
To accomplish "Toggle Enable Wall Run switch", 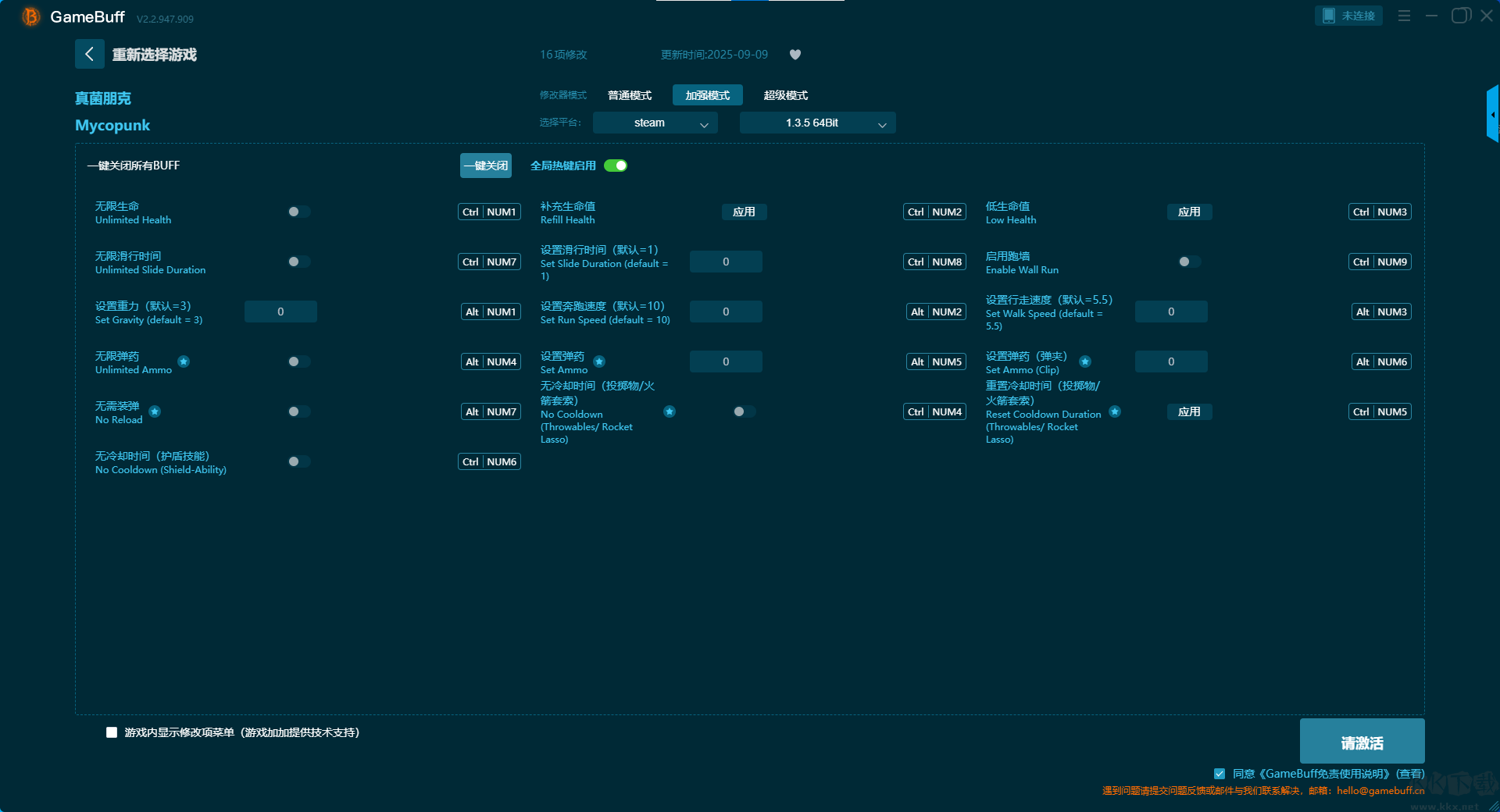I will 1189,262.
